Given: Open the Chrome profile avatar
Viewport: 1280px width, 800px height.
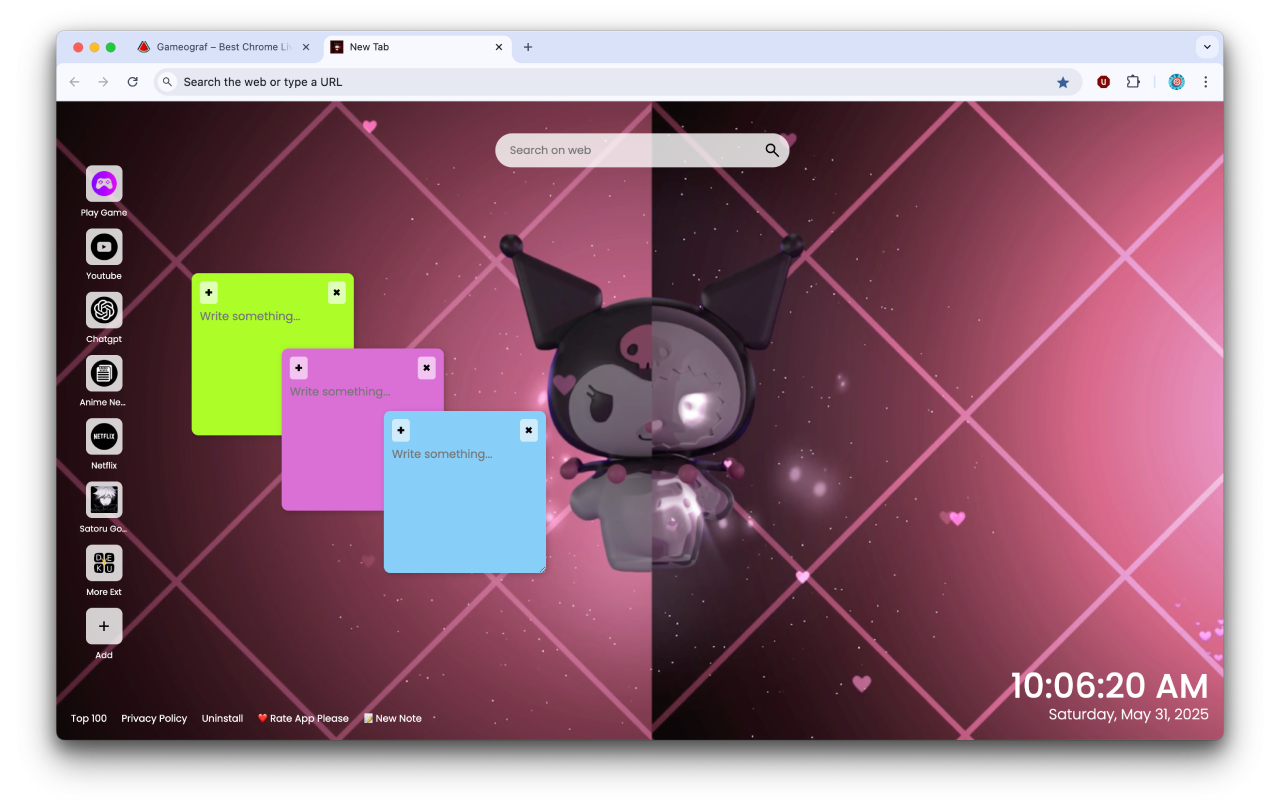Looking at the screenshot, I should (x=1177, y=82).
